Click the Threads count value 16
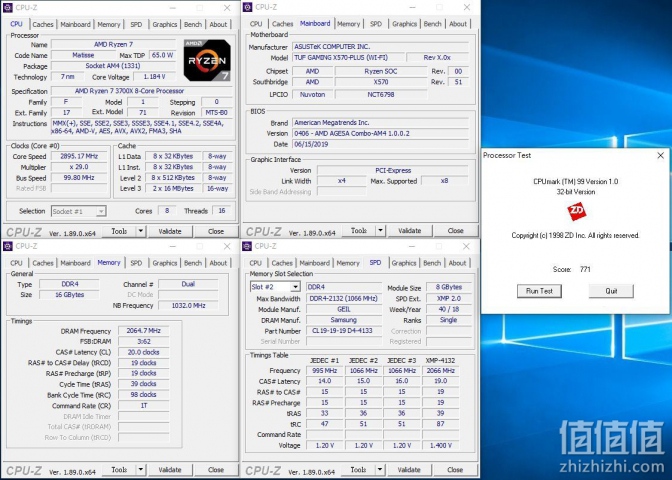The image size is (672, 480). (x=222, y=211)
